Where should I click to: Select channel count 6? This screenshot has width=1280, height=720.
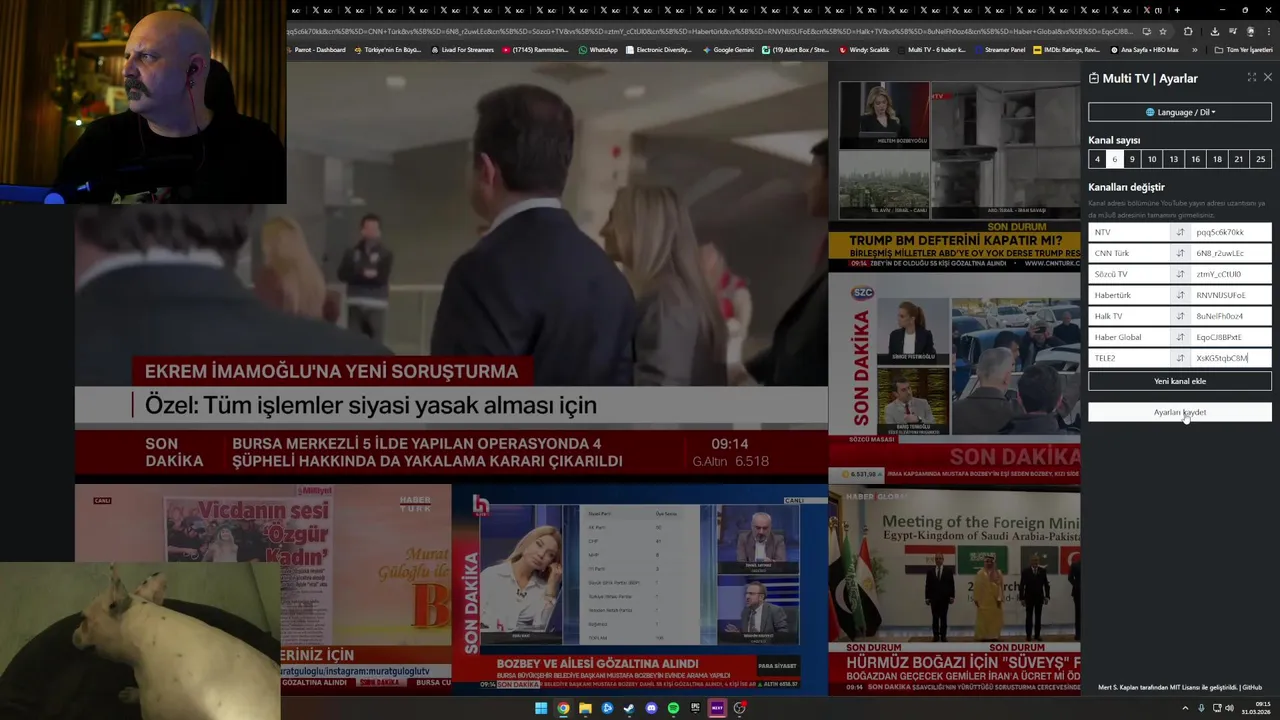pyautogui.click(x=1114, y=159)
